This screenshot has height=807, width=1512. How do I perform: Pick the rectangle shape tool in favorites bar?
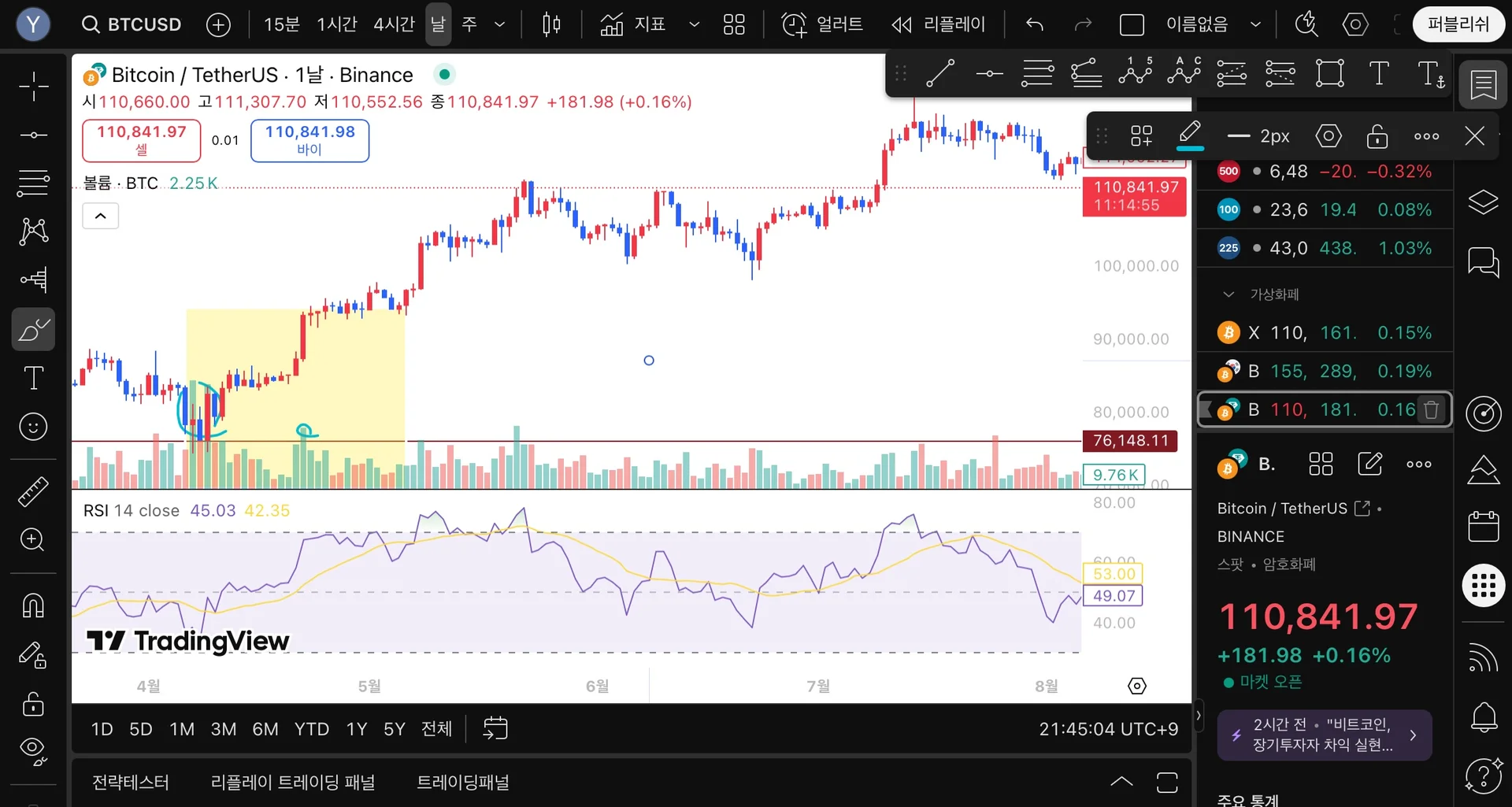pyautogui.click(x=1329, y=73)
